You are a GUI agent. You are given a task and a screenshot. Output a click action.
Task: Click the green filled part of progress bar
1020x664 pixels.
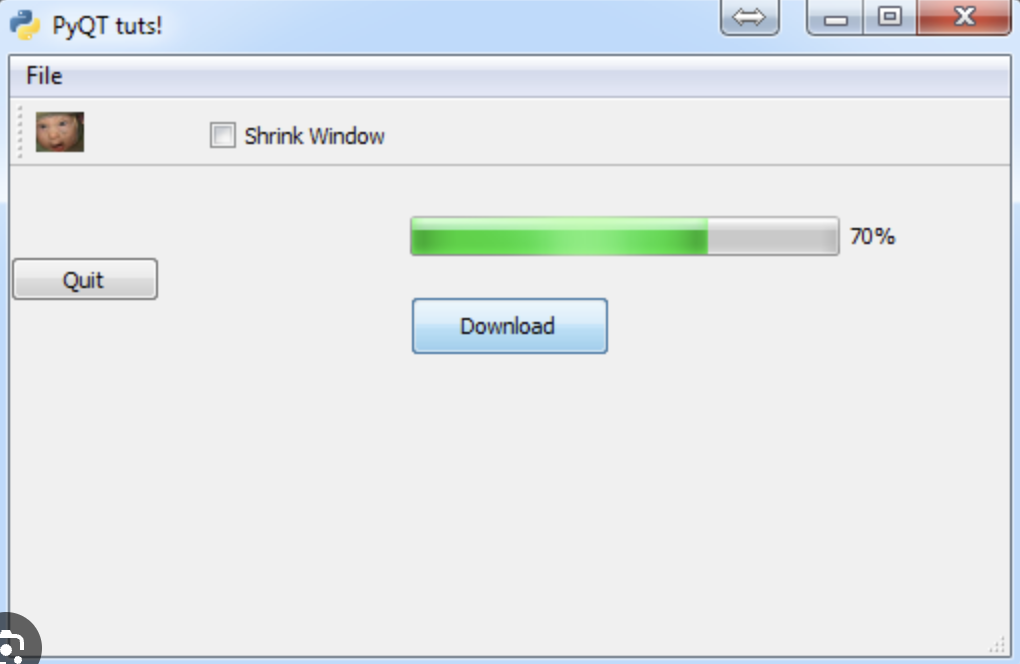point(559,236)
